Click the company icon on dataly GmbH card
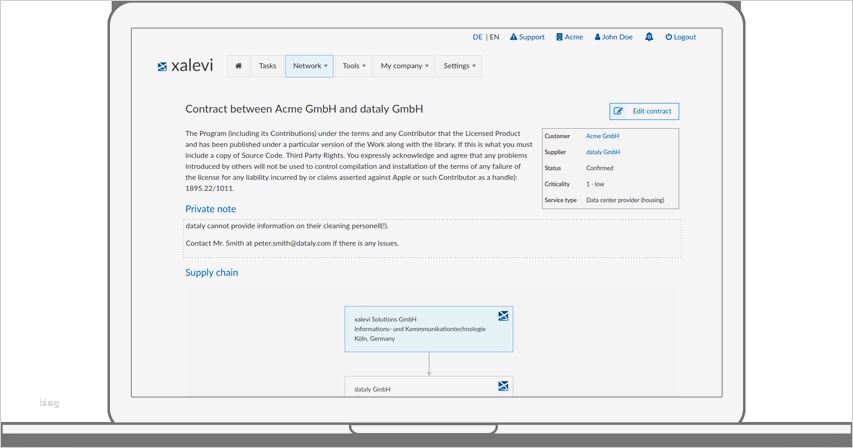The height and width of the screenshot is (448, 853). point(503,386)
